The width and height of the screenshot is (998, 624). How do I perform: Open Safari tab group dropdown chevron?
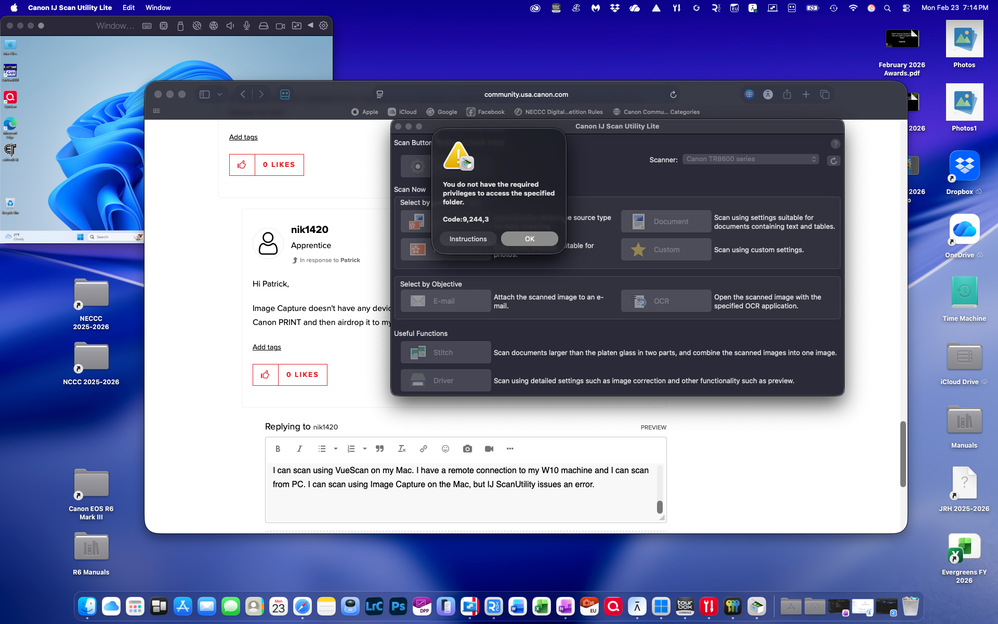pos(220,94)
